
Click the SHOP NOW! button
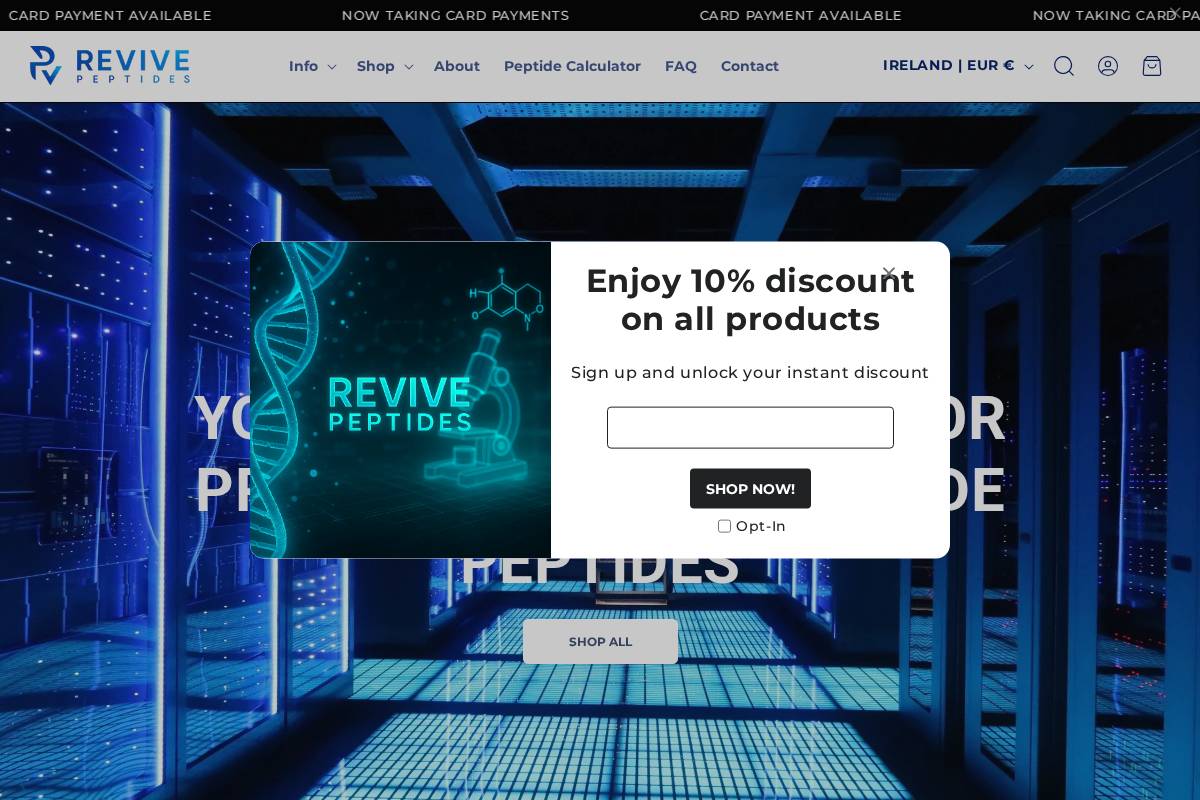(750, 489)
